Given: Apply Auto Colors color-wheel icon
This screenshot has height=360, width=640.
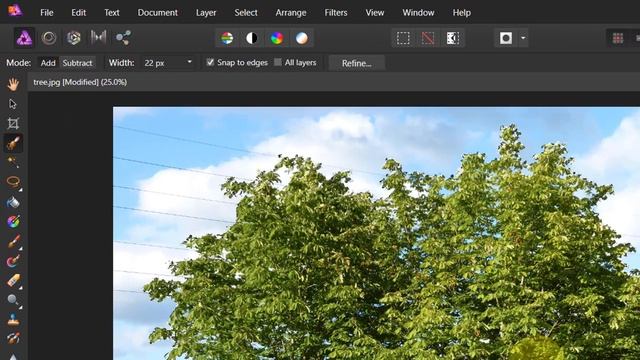Looking at the screenshot, I should coord(277,38).
